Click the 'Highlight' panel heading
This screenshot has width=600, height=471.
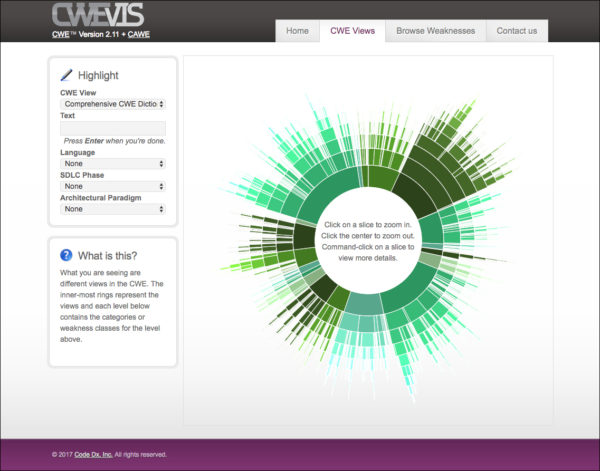[98, 75]
